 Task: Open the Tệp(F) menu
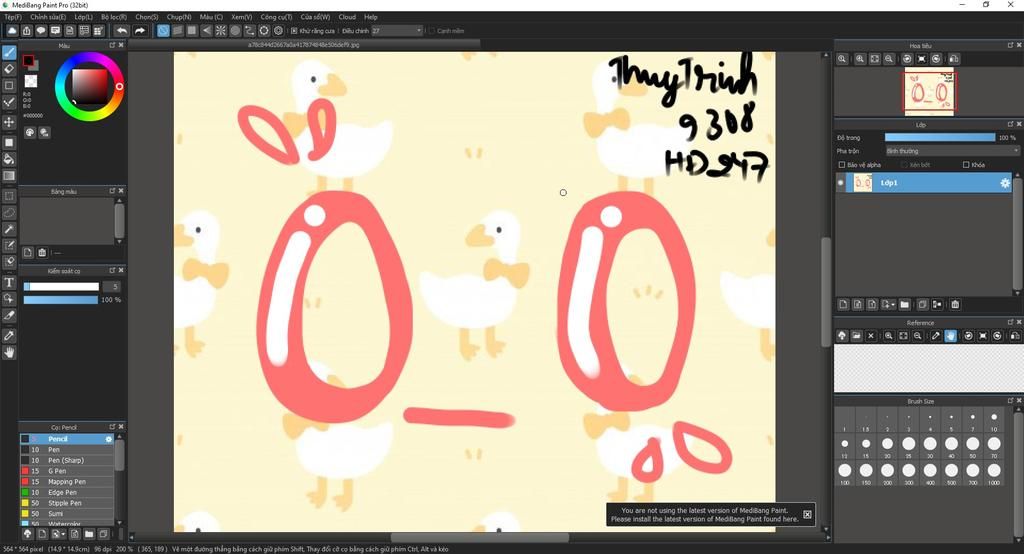(13, 17)
